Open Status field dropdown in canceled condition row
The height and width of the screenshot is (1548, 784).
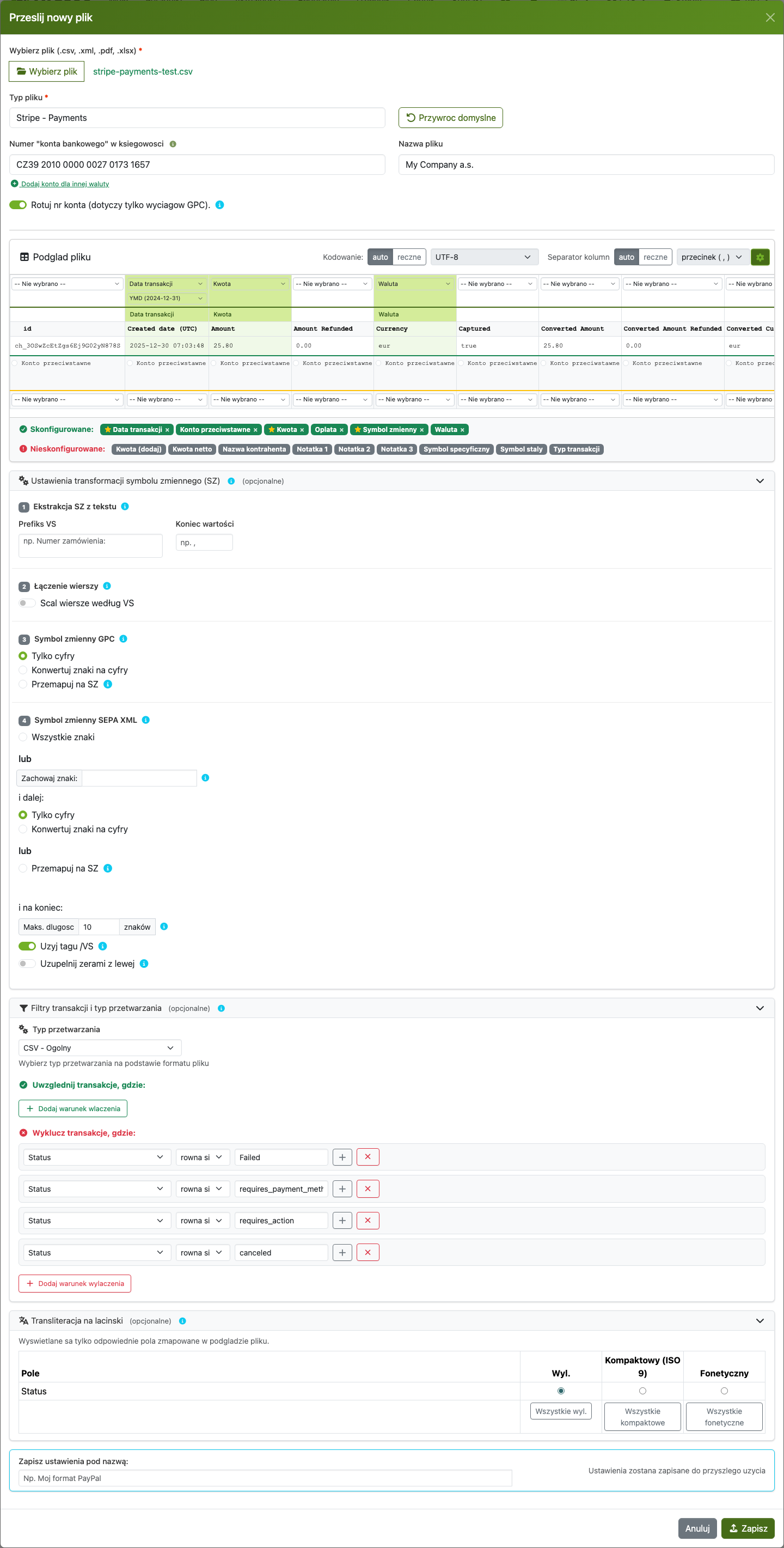pos(97,1252)
